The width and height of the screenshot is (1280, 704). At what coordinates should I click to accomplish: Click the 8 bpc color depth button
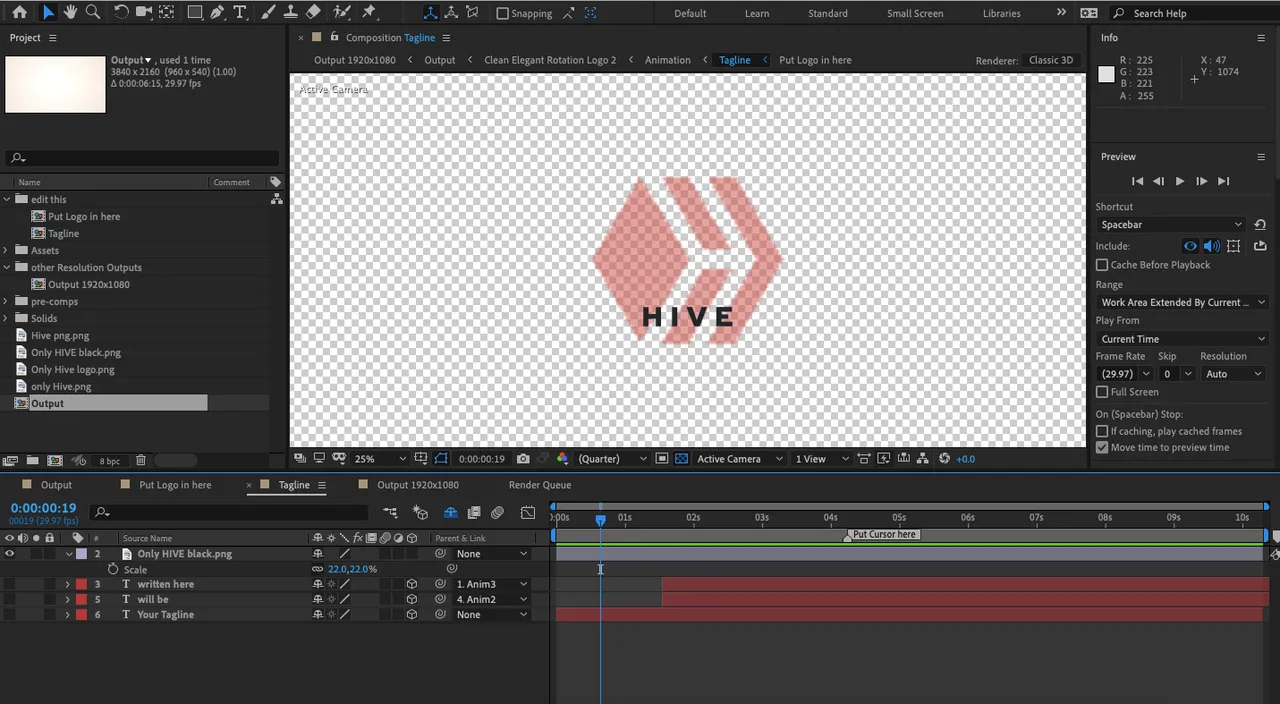tap(109, 461)
